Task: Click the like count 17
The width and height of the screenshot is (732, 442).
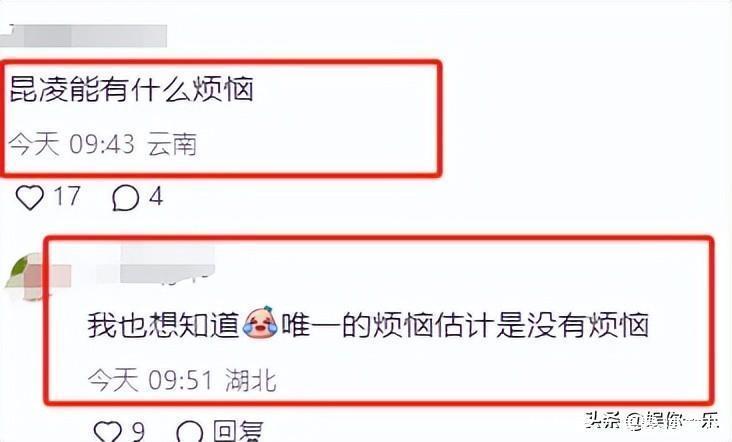Action: tap(67, 196)
